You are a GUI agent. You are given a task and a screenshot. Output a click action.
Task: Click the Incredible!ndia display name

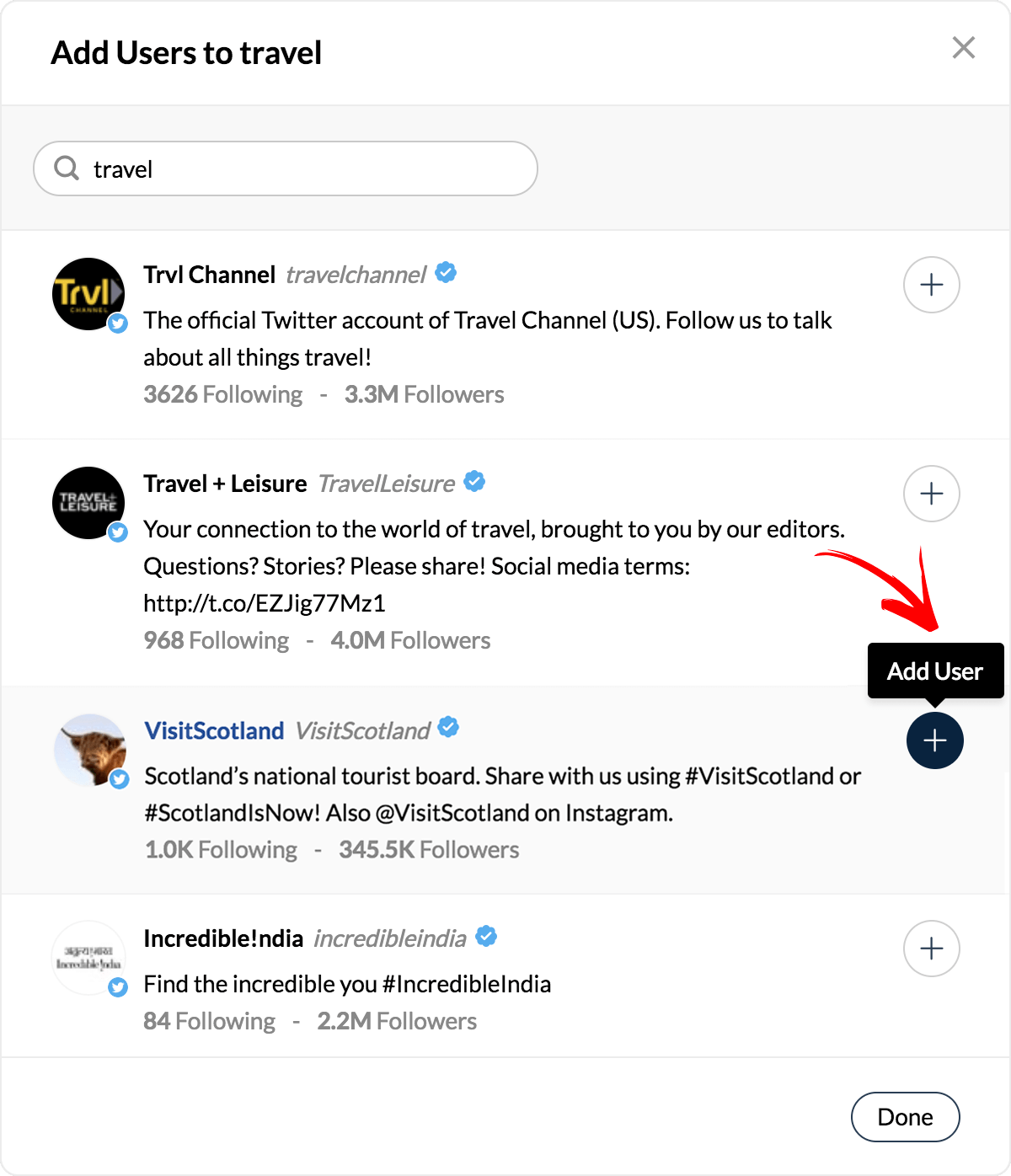[223, 938]
